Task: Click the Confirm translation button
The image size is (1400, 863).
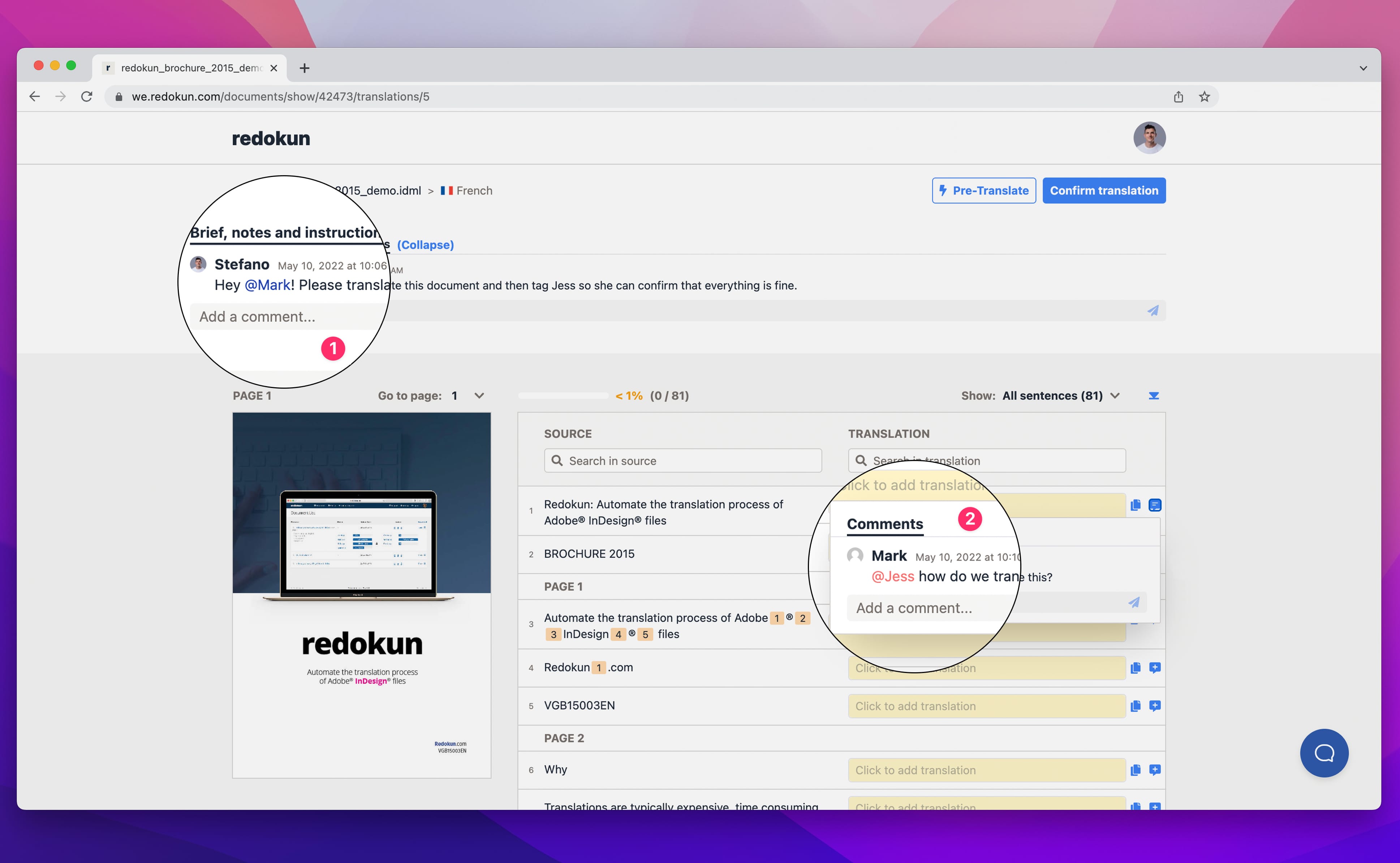Action: point(1104,190)
